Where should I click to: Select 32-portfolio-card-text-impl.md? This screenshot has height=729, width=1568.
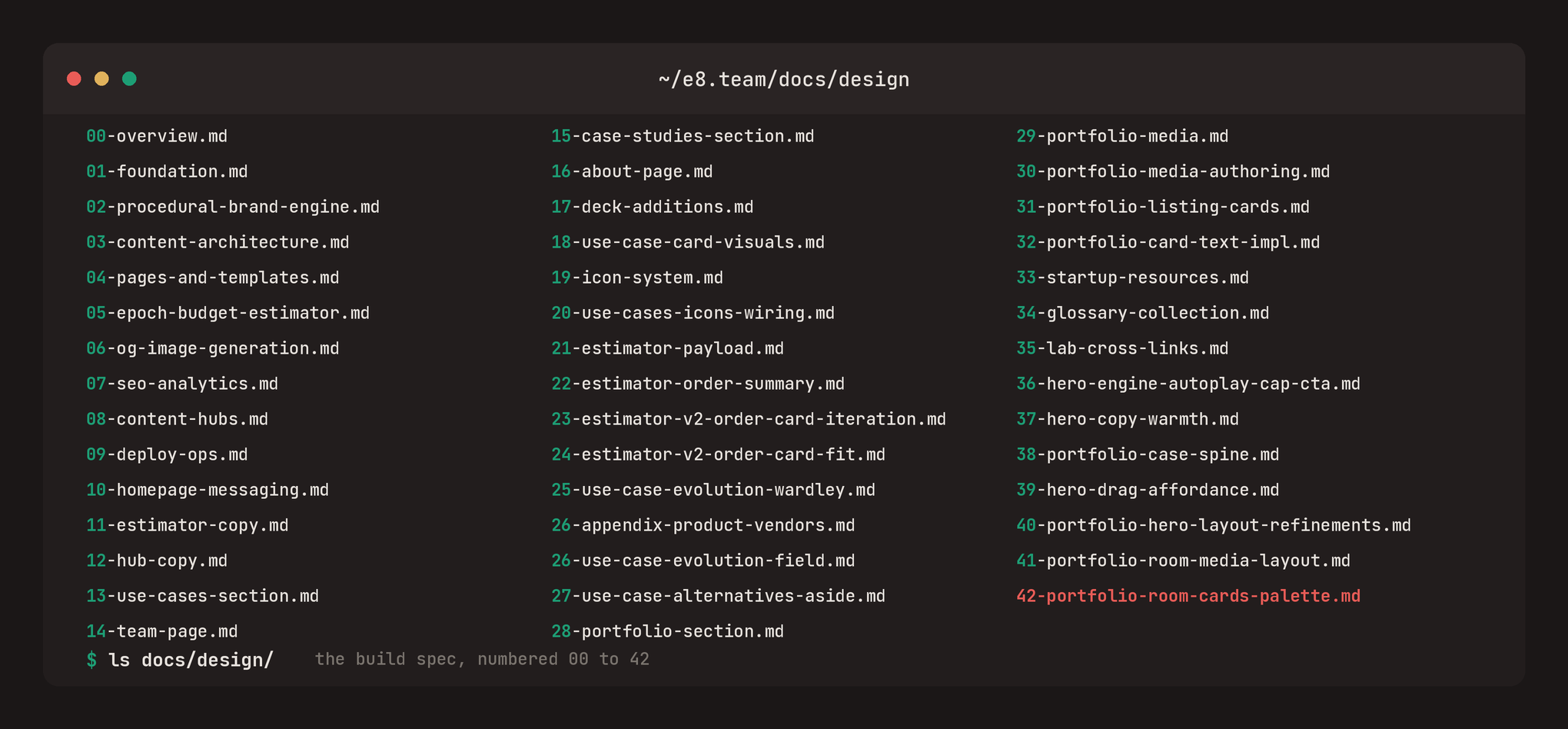[x=1168, y=242]
